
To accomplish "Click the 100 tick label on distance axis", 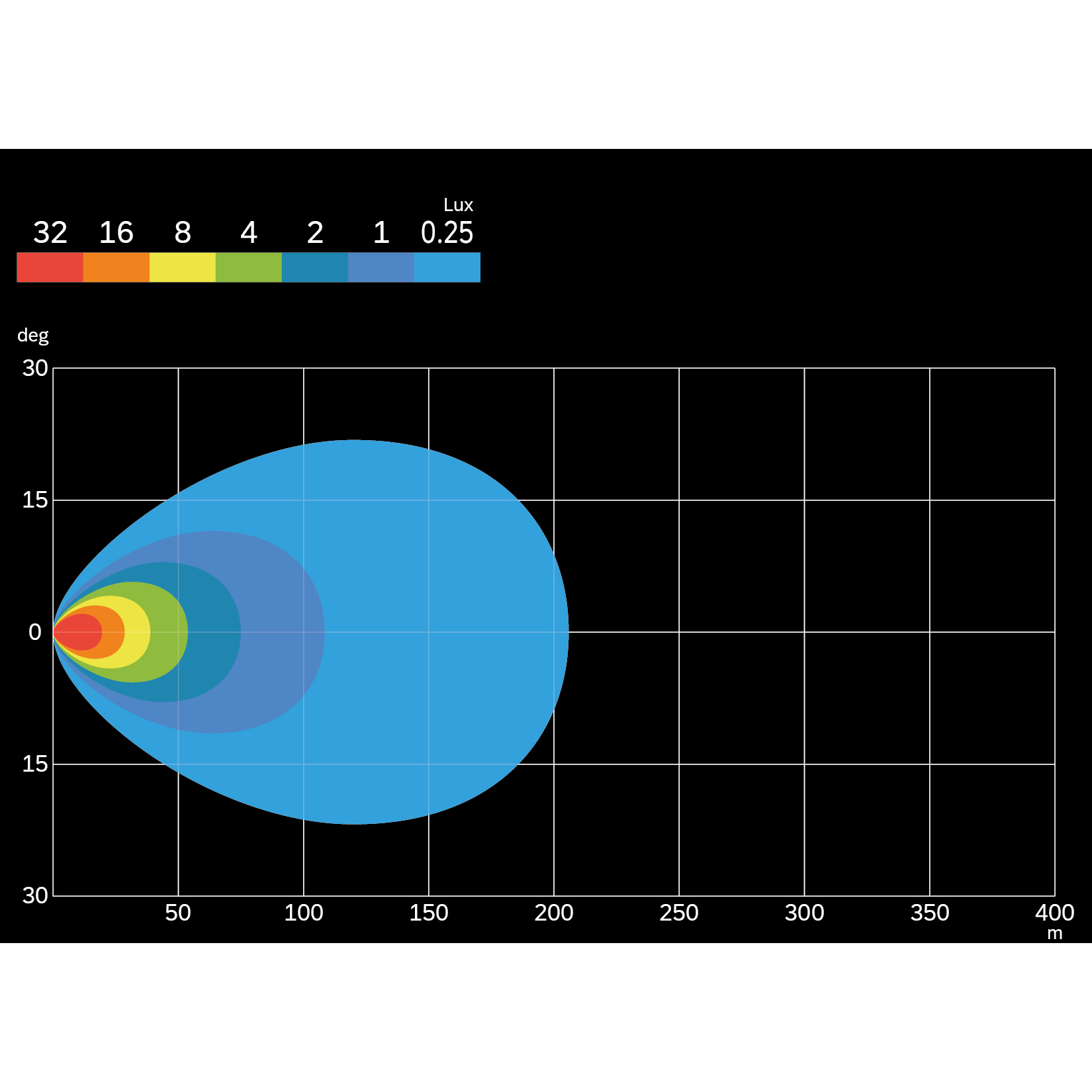I will click(x=303, y=913).
